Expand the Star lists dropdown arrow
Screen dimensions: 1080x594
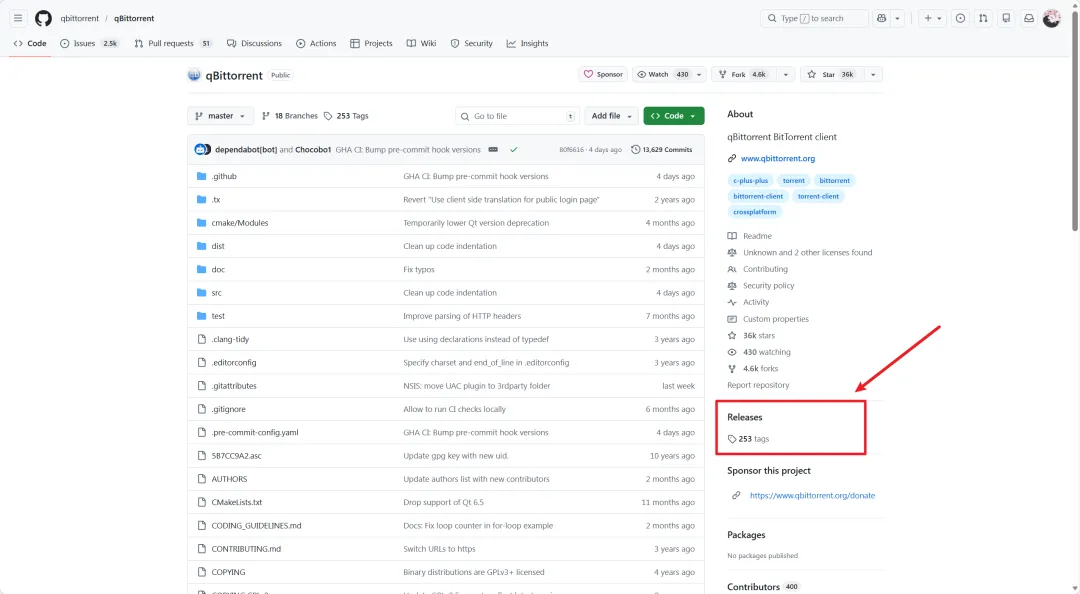coord(873,74)
